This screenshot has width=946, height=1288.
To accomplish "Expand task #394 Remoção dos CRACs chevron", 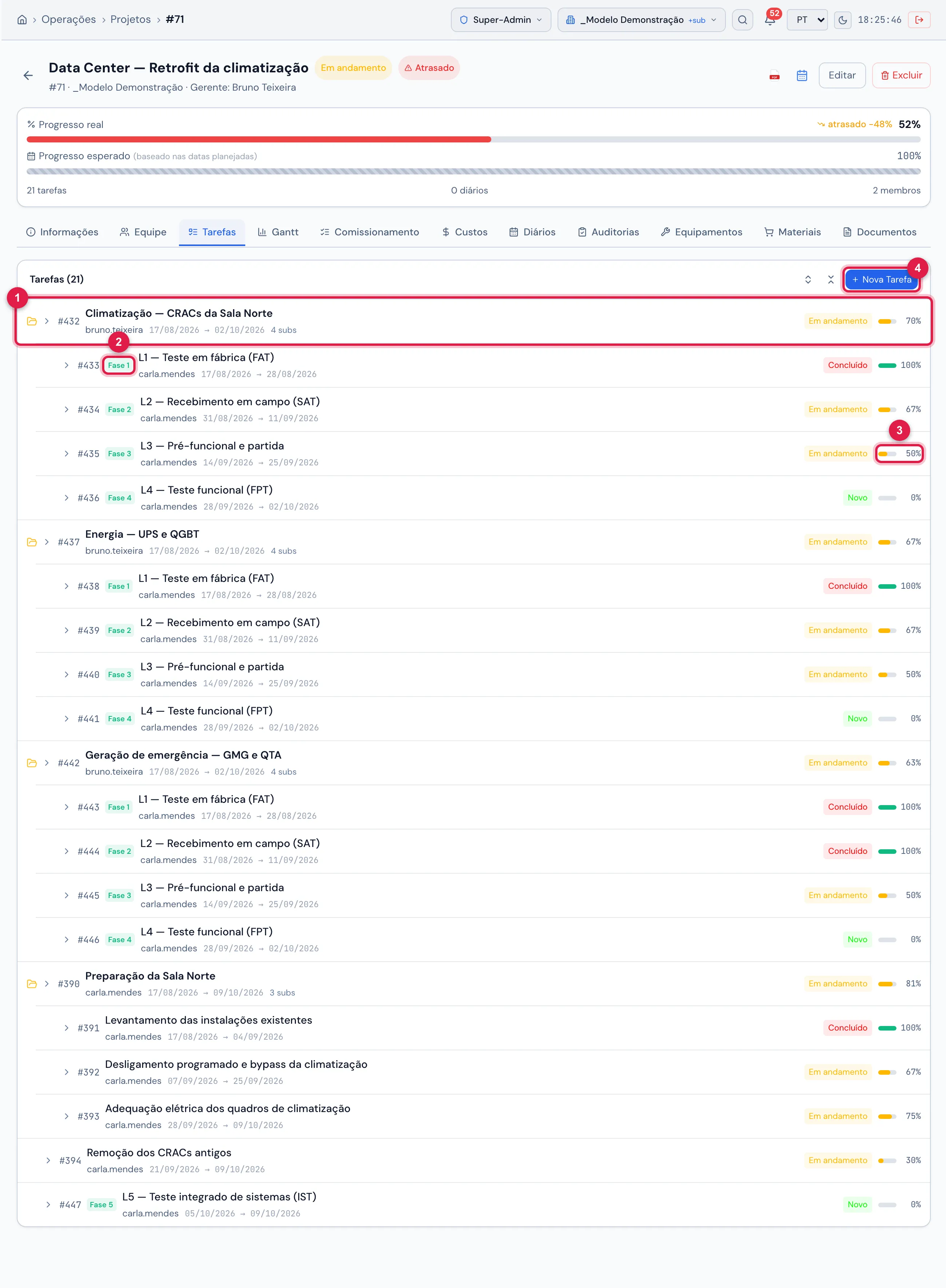I will click(48, 1161).
